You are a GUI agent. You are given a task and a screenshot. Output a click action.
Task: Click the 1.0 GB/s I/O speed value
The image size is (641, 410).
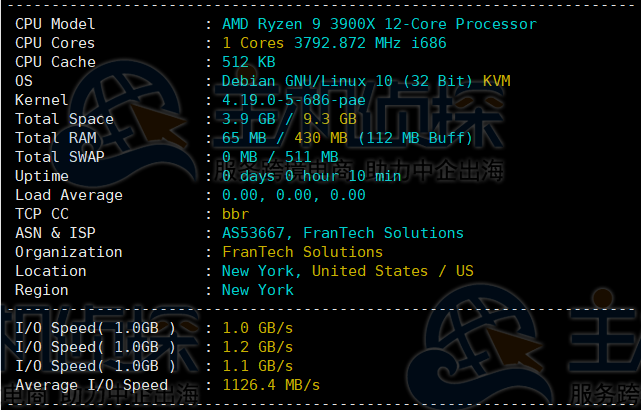coord(257,328)
